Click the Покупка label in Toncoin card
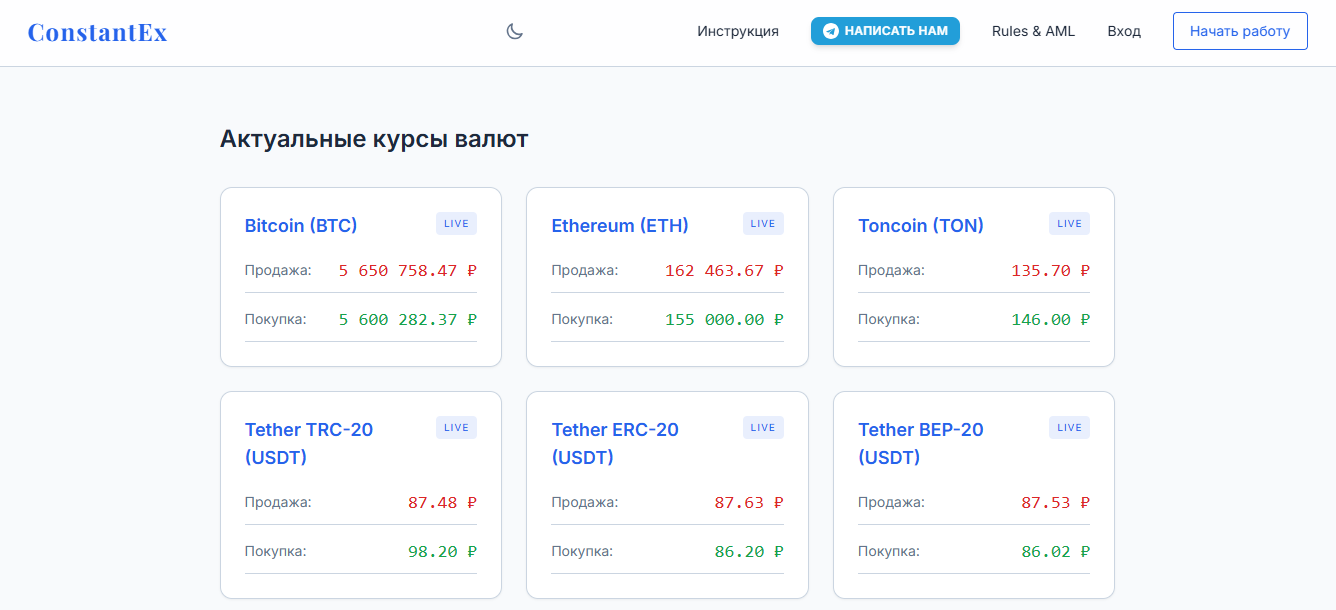Image resolution: width=1336 pixels, height=610 pixels. pyautogui.click(x=888, y=319)
